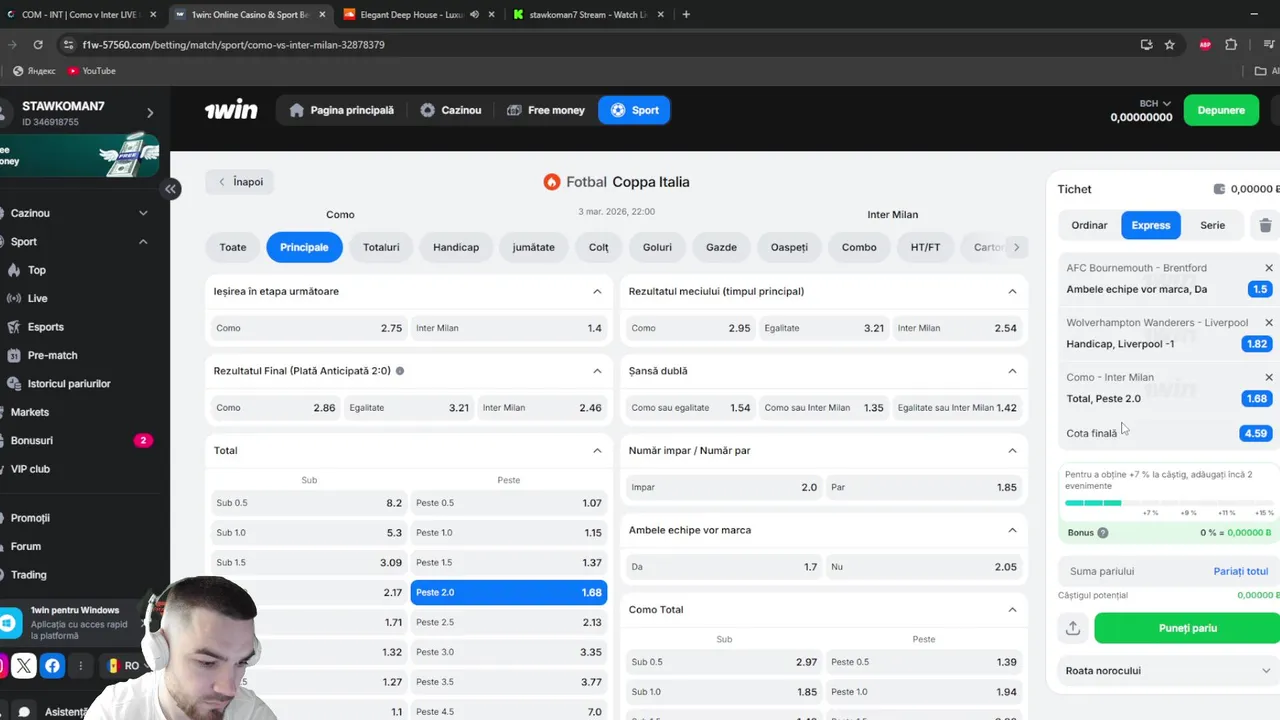
Task: Open Markets in sidebar
Action: (28, 412)
